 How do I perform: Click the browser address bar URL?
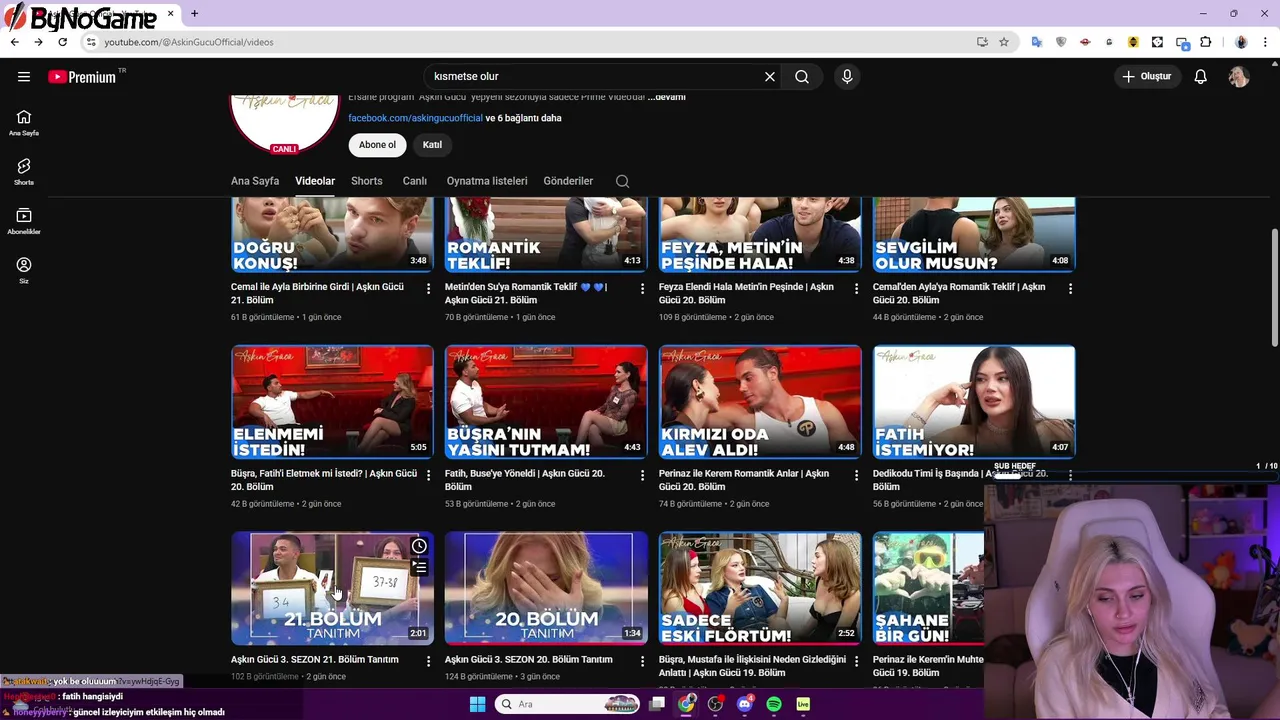[x=189, y=42]
